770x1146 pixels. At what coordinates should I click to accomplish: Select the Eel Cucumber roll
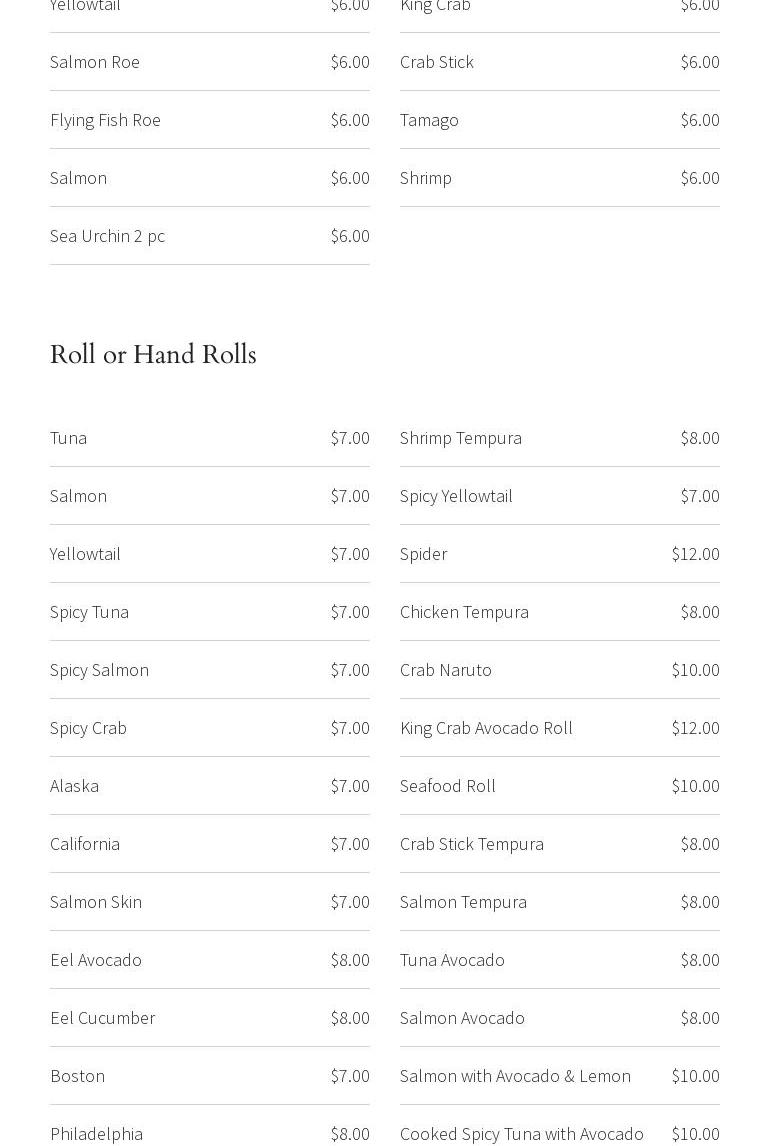coord(102,1018)
